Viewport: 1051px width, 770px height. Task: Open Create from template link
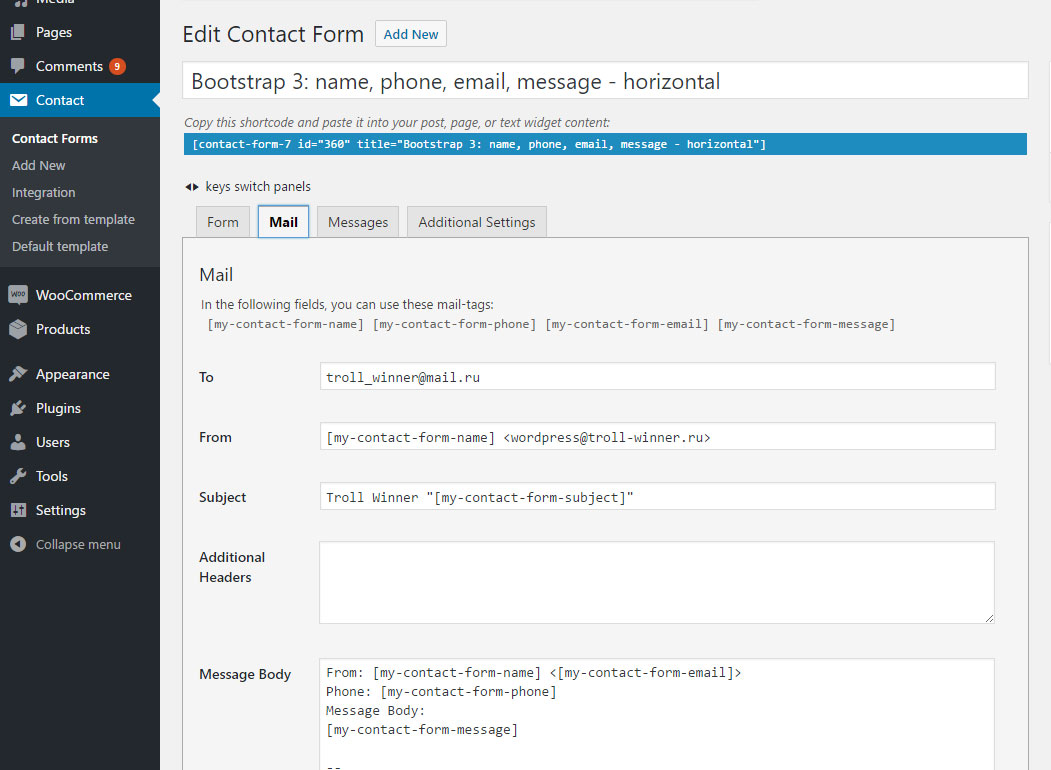pyautogui.click(x=73, y=219)
